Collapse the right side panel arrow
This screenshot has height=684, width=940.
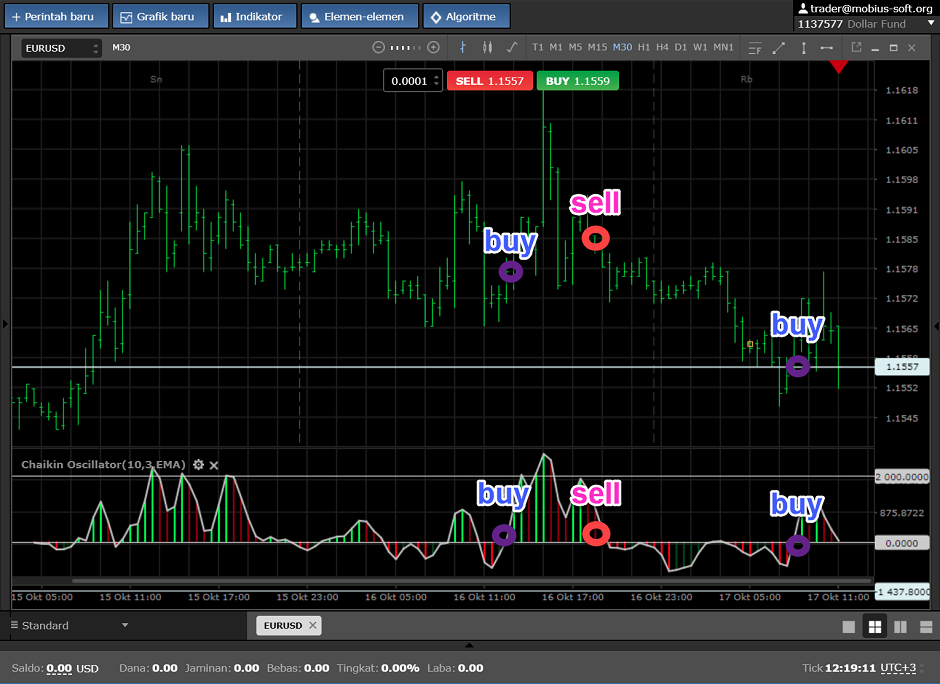[936, 326]
